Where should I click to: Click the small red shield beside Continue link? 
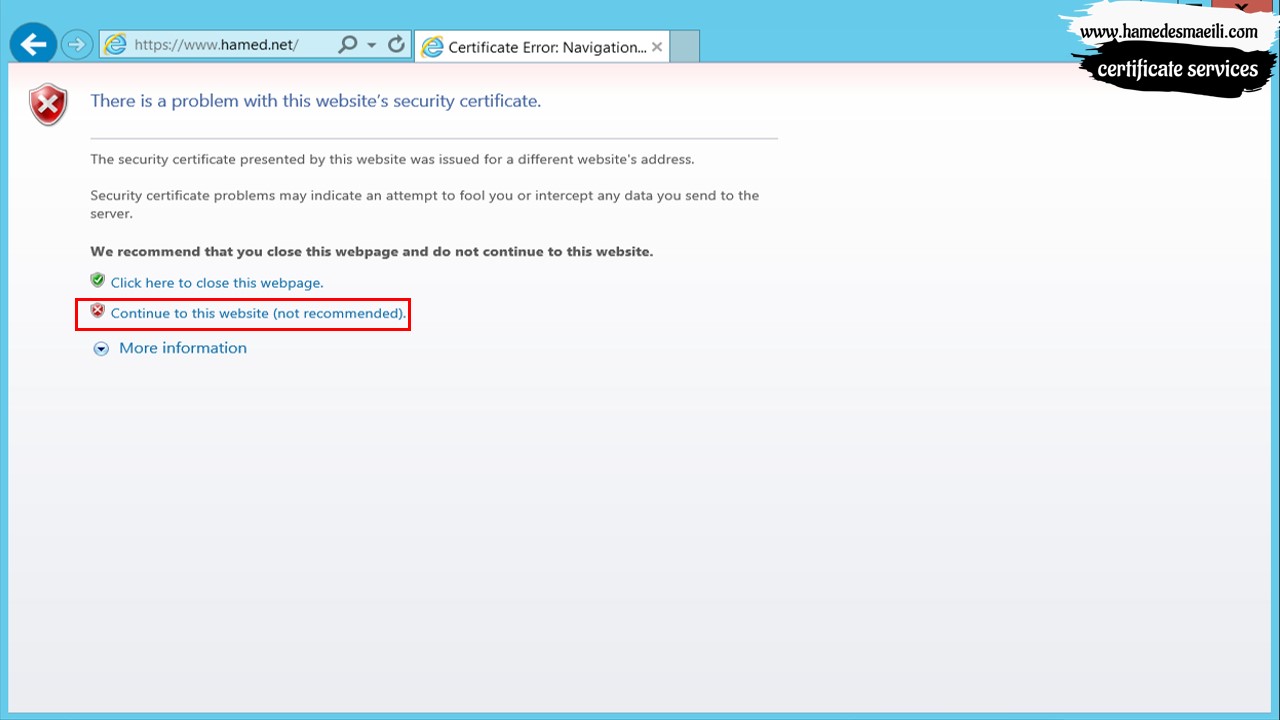97,311
